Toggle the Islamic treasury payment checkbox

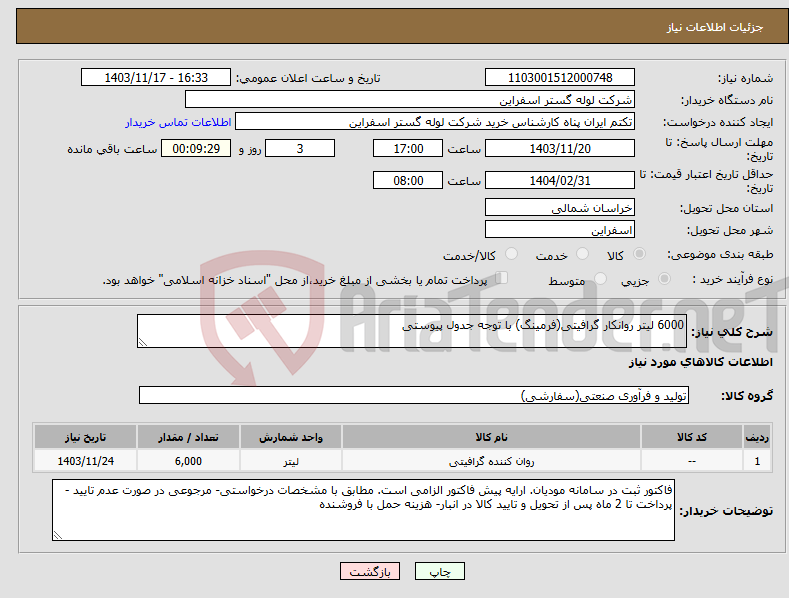[502, 277]
